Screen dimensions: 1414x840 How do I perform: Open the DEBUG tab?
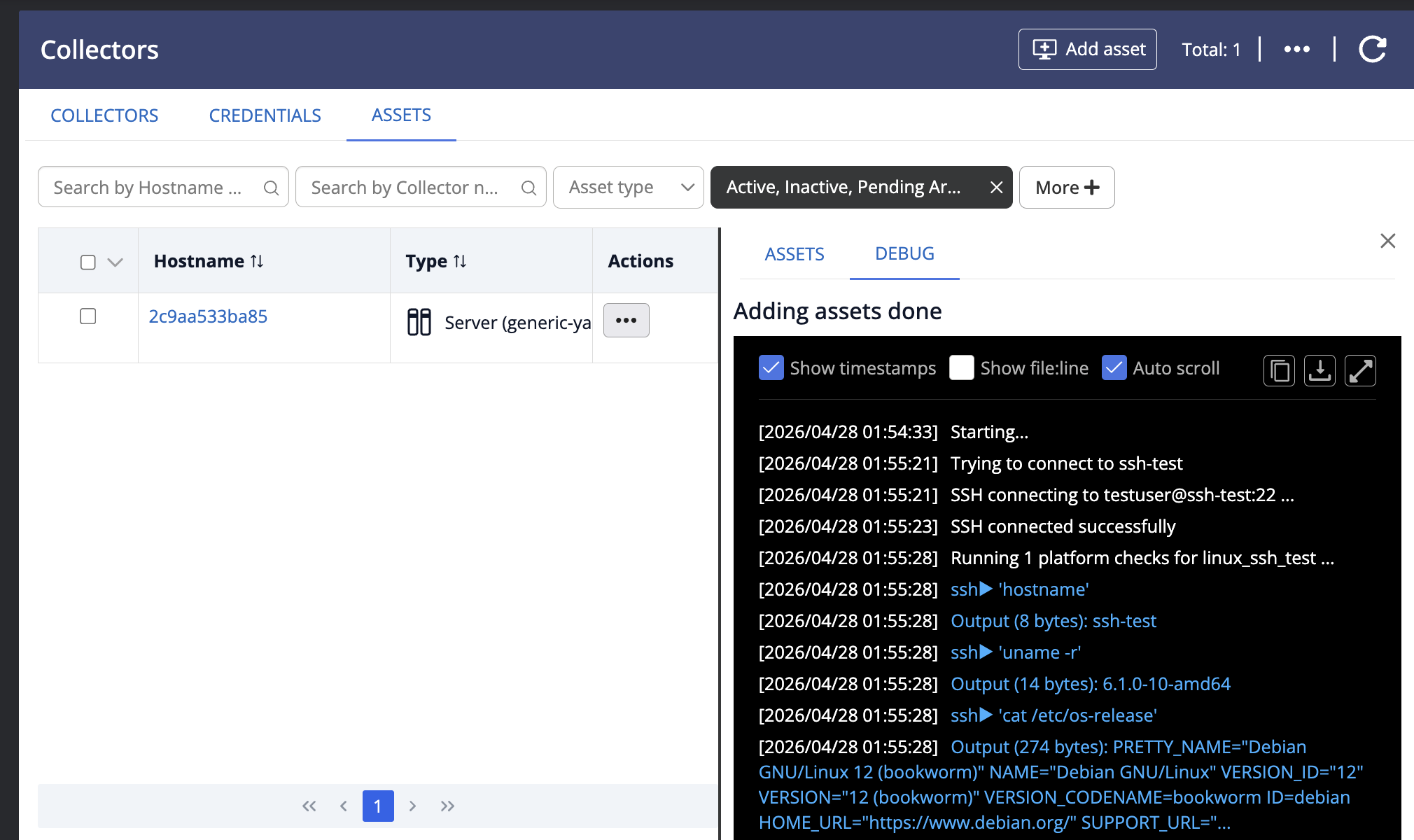point(904,253)
